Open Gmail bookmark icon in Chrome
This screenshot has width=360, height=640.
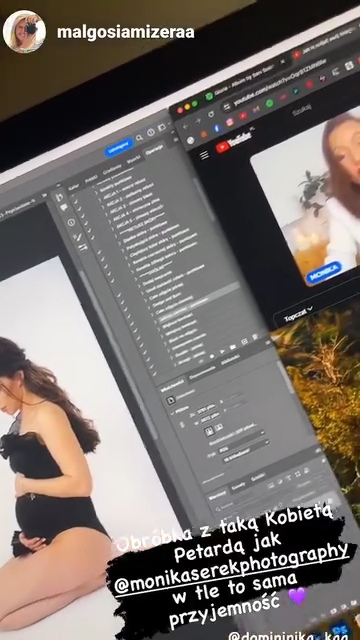[256, 109]
